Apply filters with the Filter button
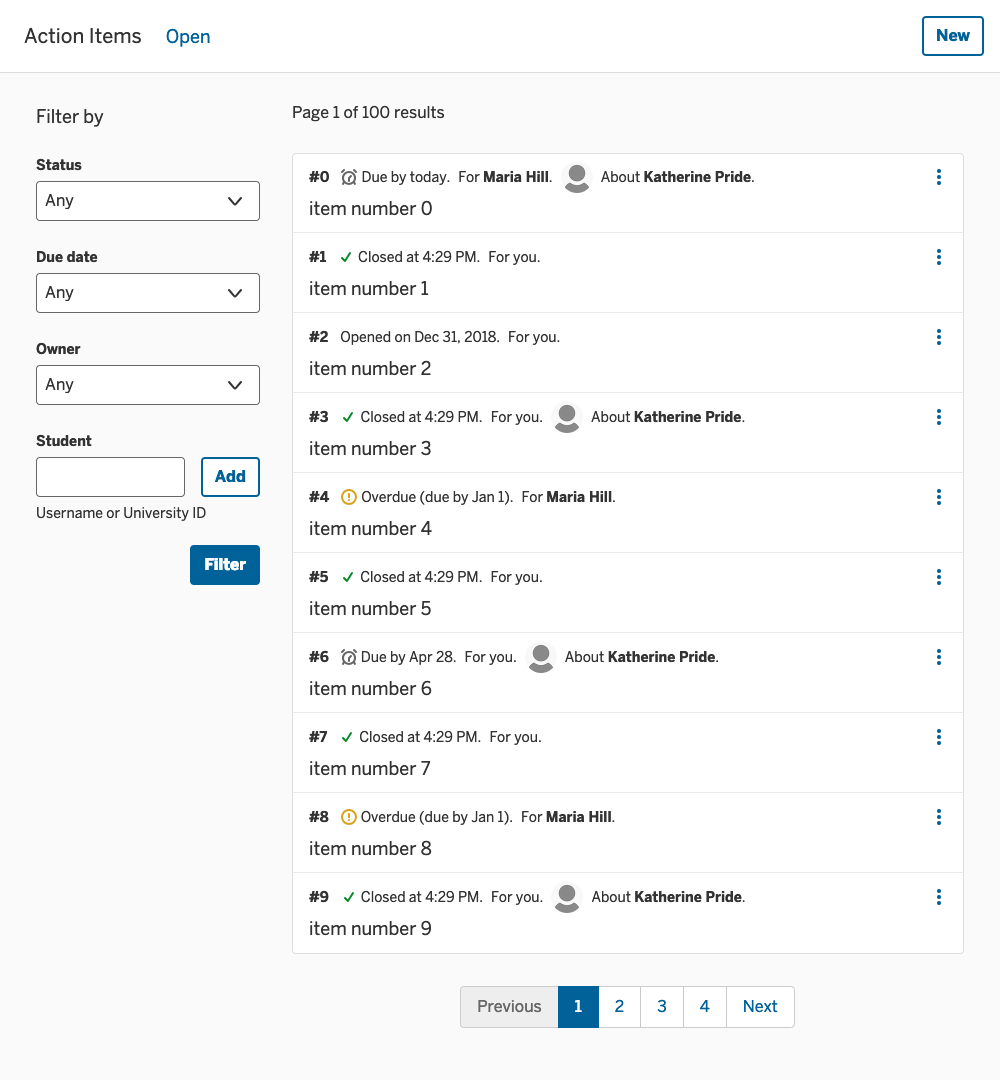Image resolution: width=1000 pixels, height=1080 pixels. [x=225, y=565]
